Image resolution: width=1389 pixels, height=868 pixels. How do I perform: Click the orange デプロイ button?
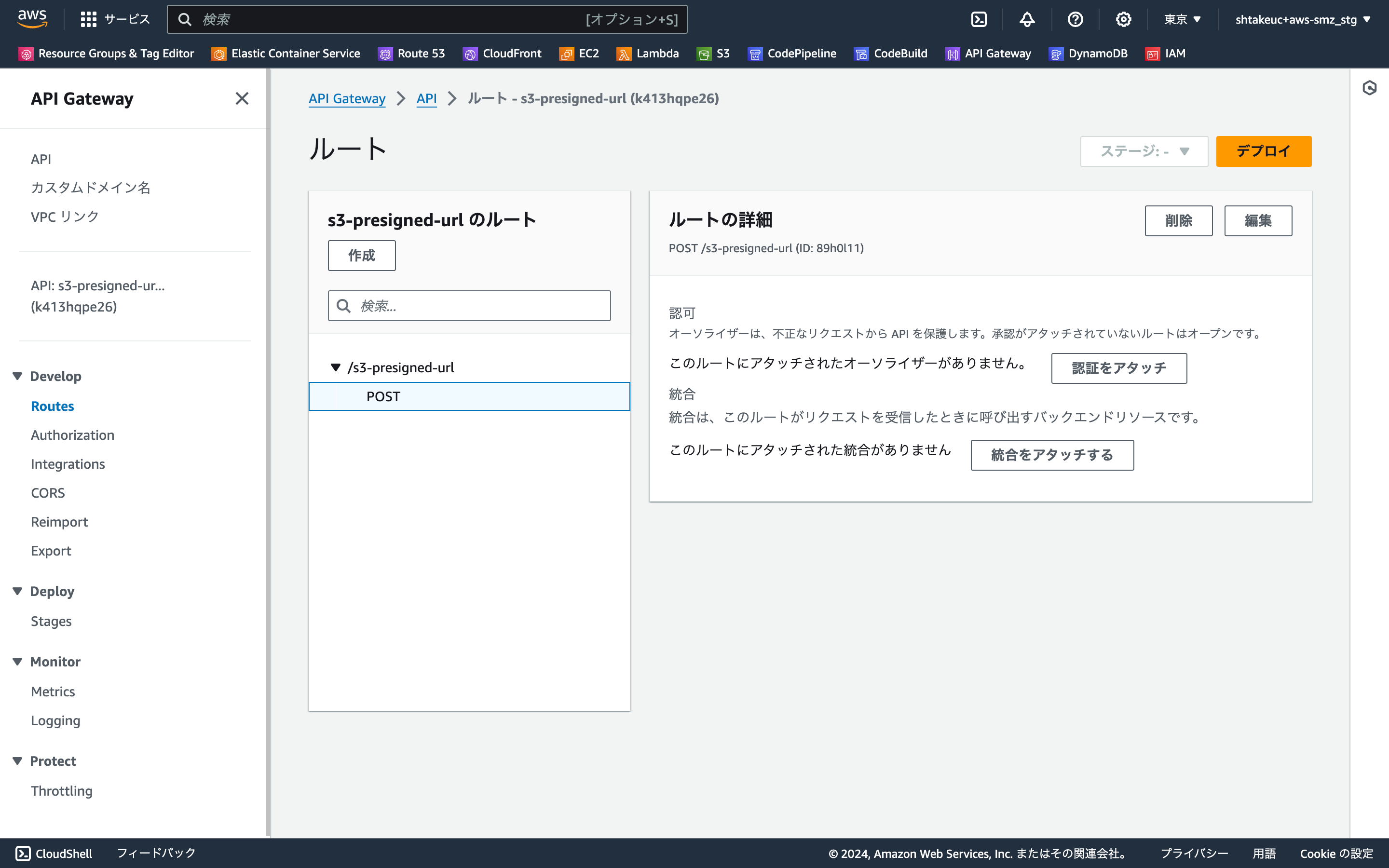1263,151
